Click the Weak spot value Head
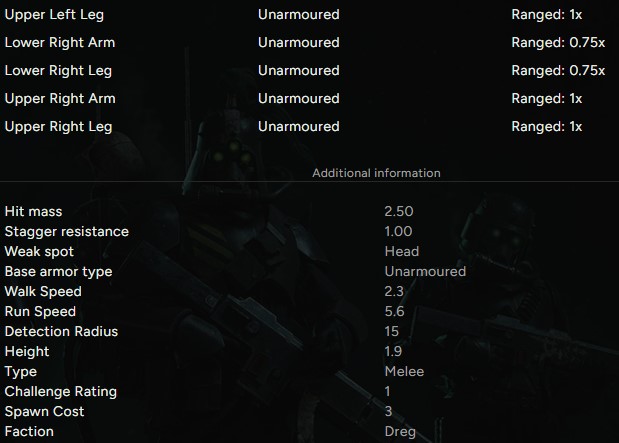The height and width of the screenshot is (443, 619). click(x=401, y=252)
